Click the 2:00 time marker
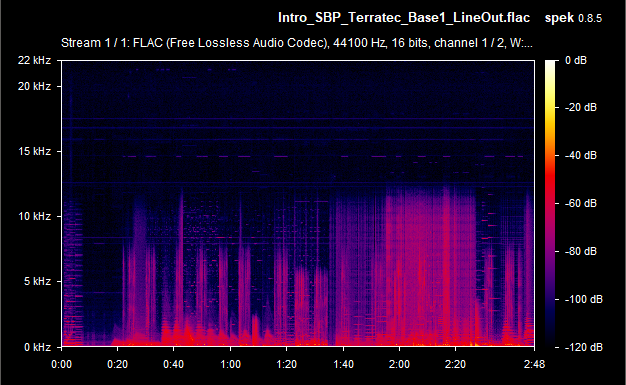The image size is (626, 385). pos(399,364)
